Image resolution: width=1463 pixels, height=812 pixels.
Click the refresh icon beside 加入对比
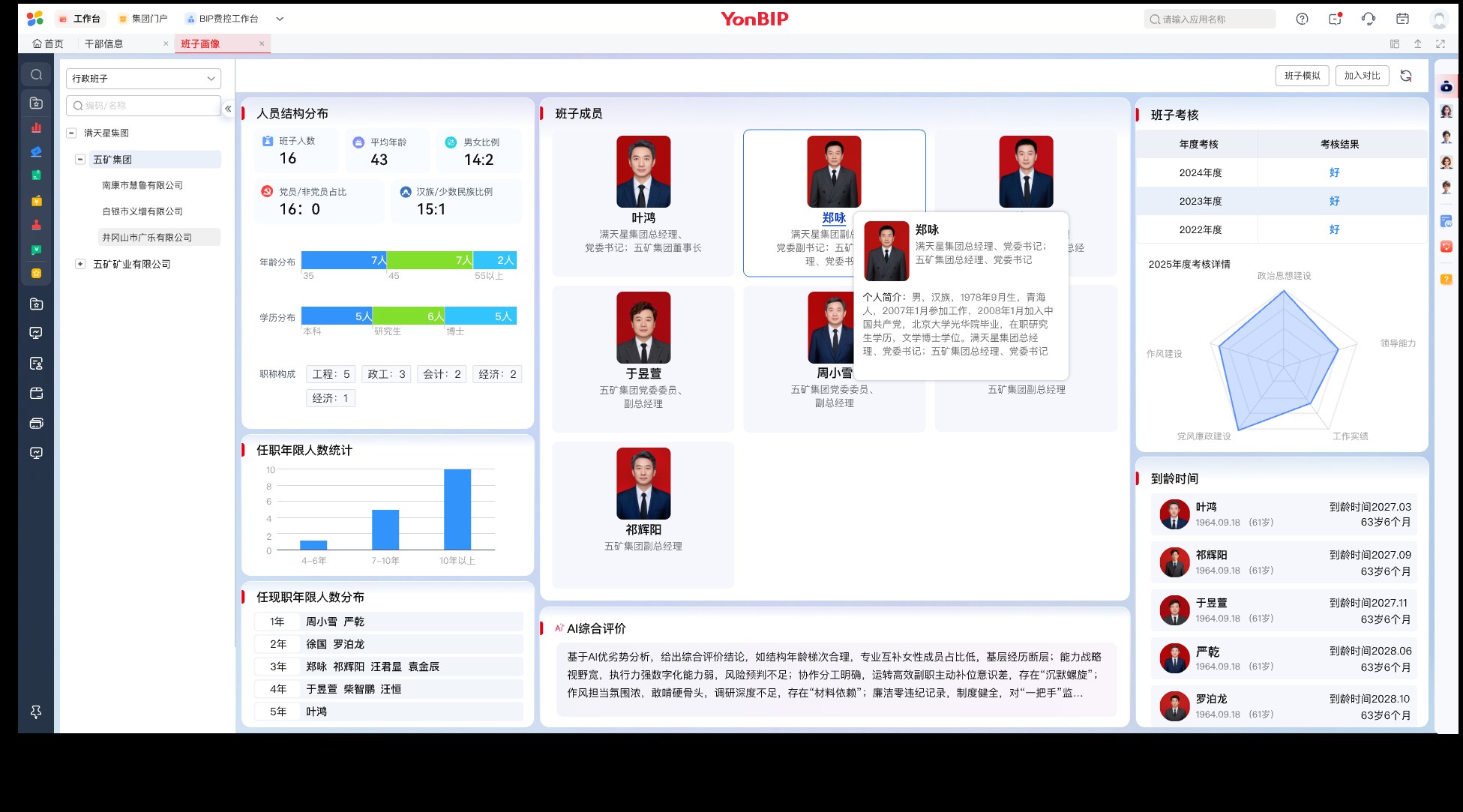point(1406,76)
